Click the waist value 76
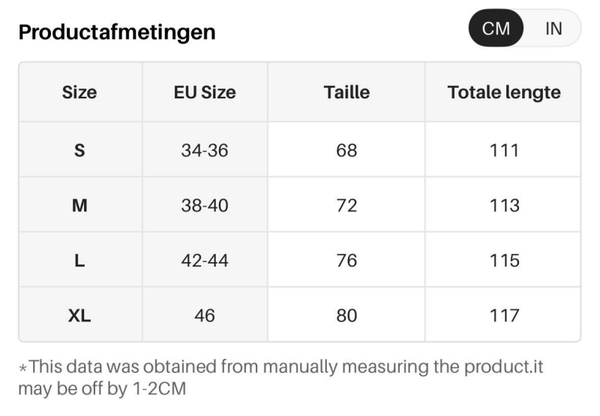The image size is (600, 416). click(x=347, y=260)
